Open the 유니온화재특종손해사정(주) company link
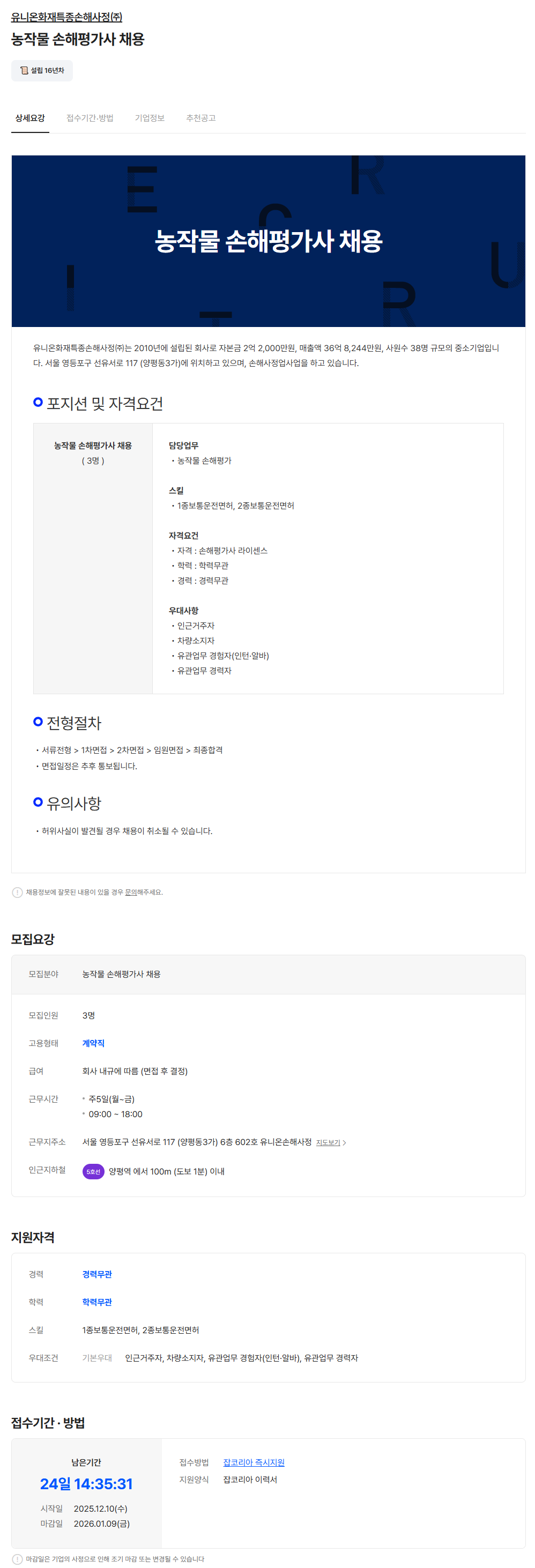This screenshot has width=535, height=1568. coord(66,17)
